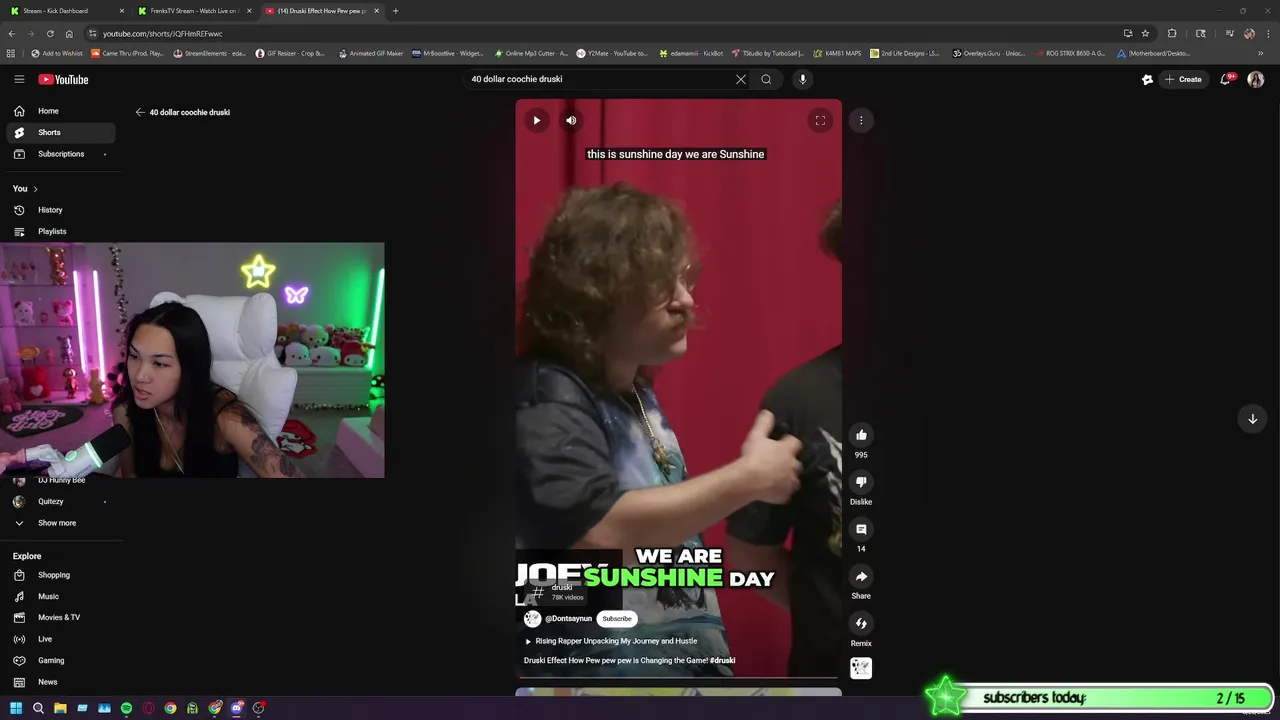1280x720 pixels.
Task: Open the Online Mp3 Cutter bookmark
Action: (x=532, y=53)
